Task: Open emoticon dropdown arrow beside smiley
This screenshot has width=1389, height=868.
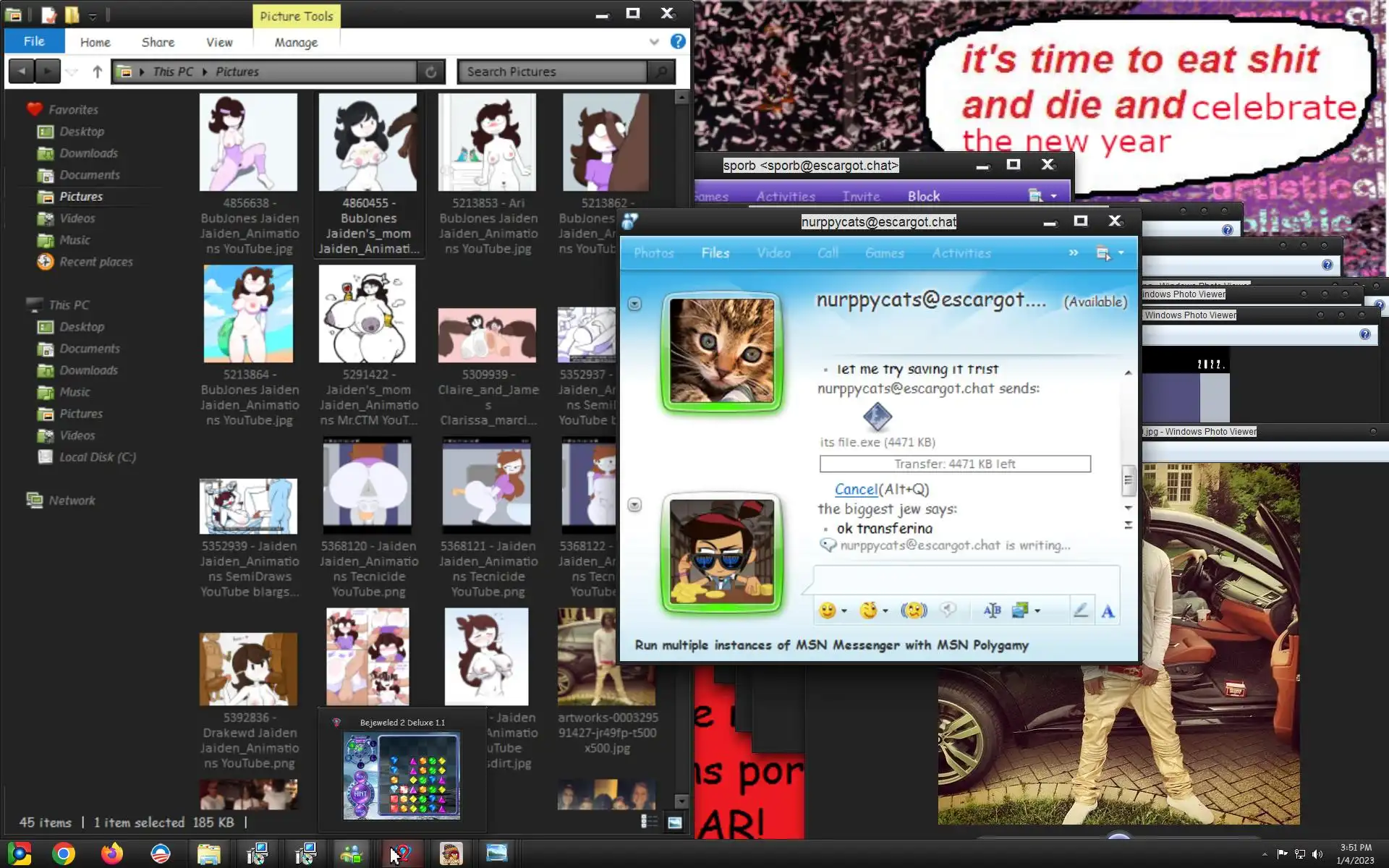Action: [x=844, y=611]
